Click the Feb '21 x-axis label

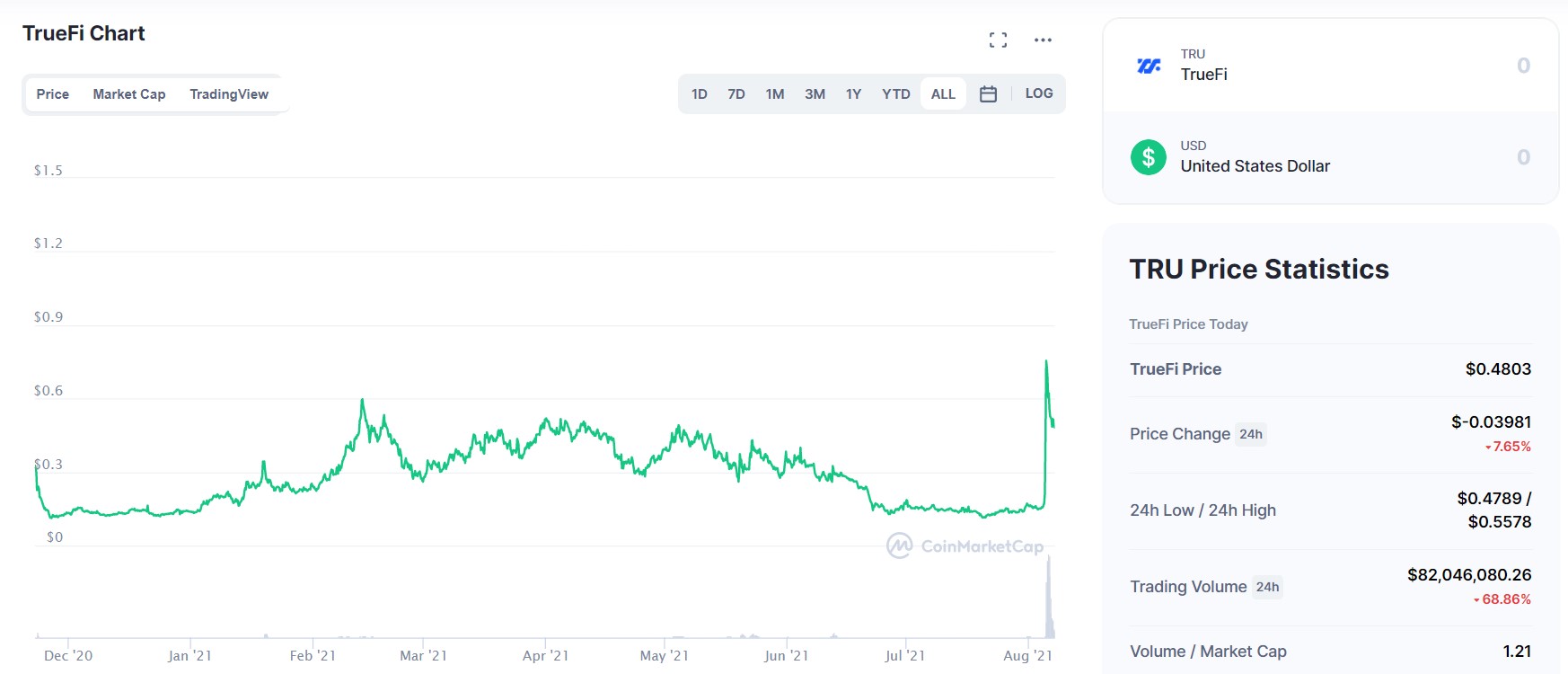click(313, 655)
